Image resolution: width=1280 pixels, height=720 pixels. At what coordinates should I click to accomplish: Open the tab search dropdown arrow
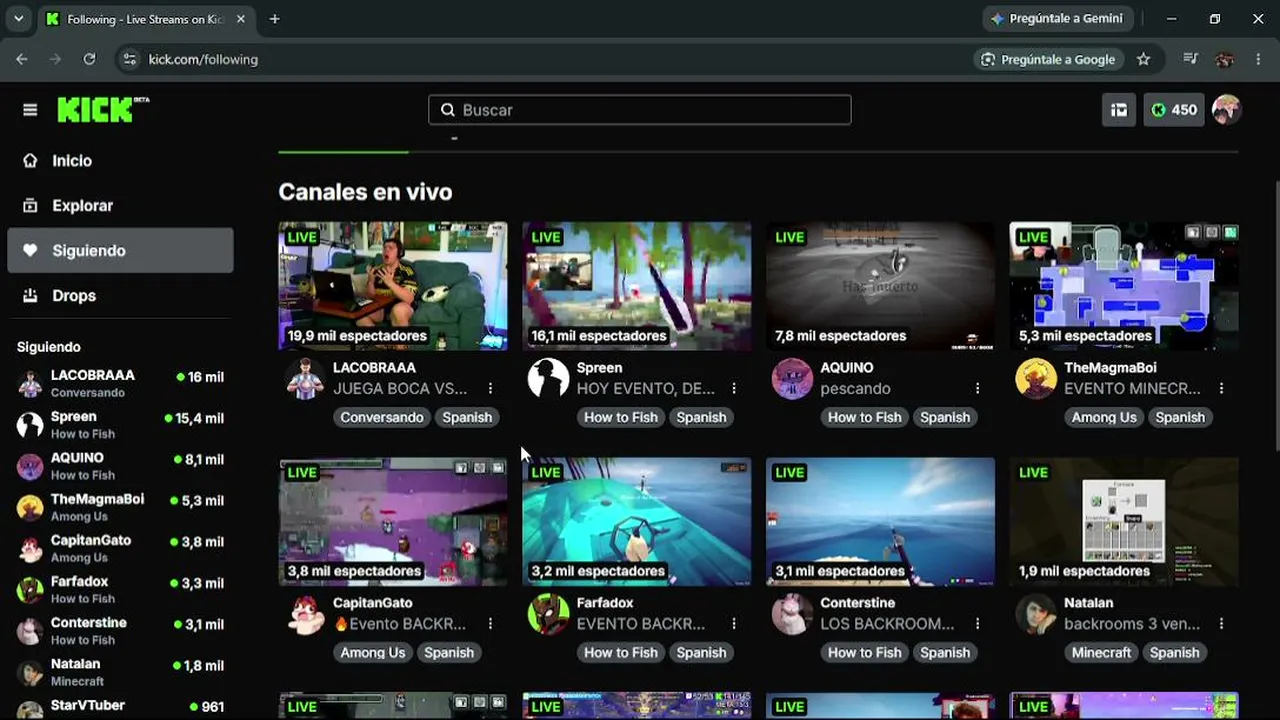(x=18, y=19)
